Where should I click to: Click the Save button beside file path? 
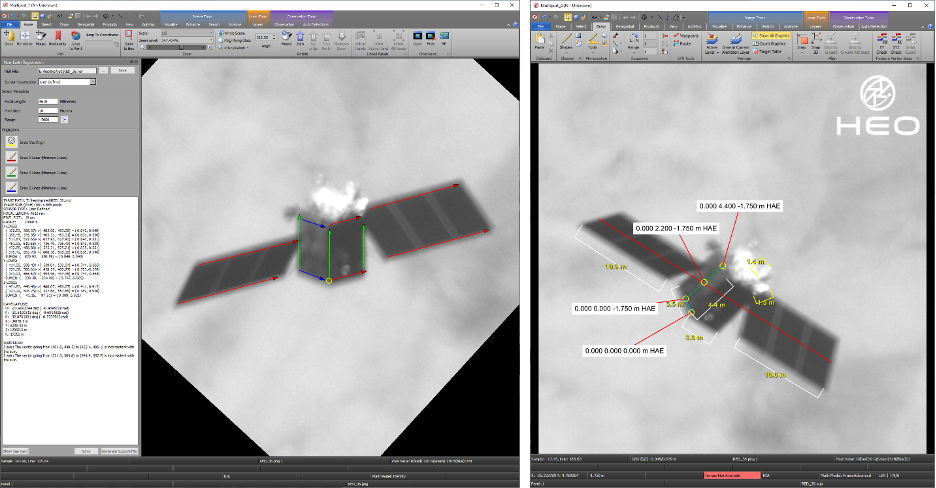point(122,70)
